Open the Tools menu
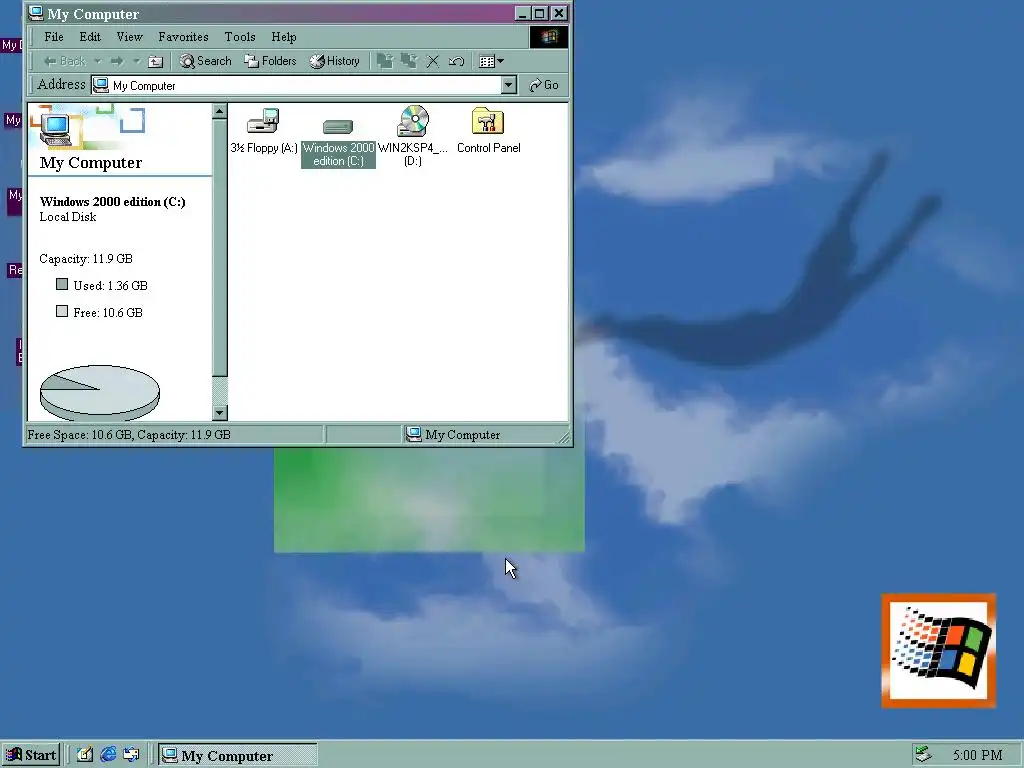The height and width of the screenshot is (768, 1024). (x=240, y=37)
